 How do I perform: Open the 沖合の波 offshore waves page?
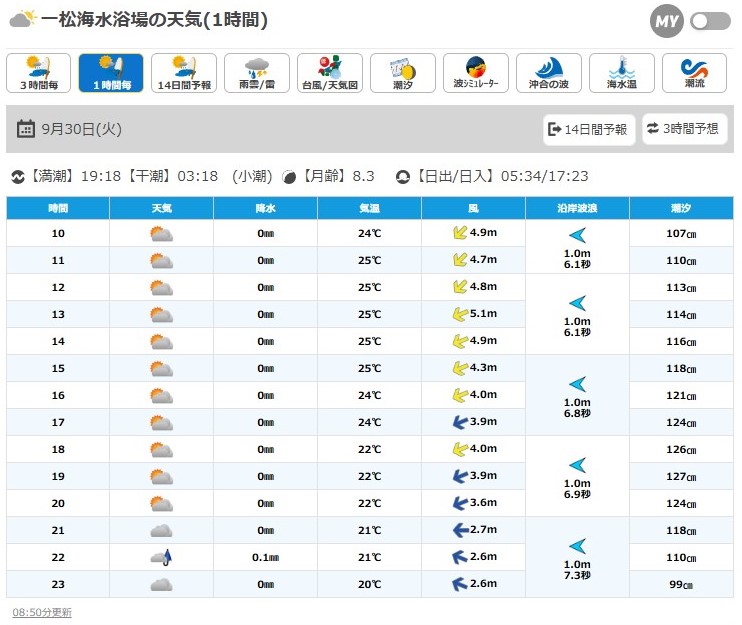pos(548,73)
